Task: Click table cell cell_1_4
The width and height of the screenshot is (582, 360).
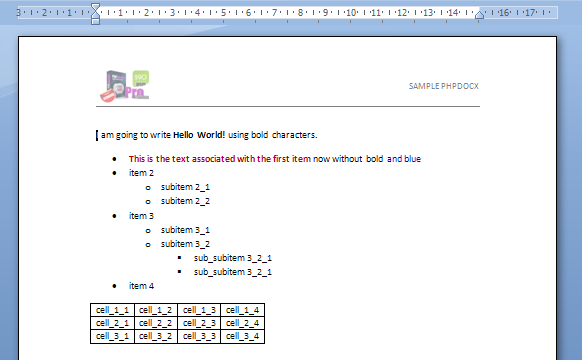Action: pos(242,310)
